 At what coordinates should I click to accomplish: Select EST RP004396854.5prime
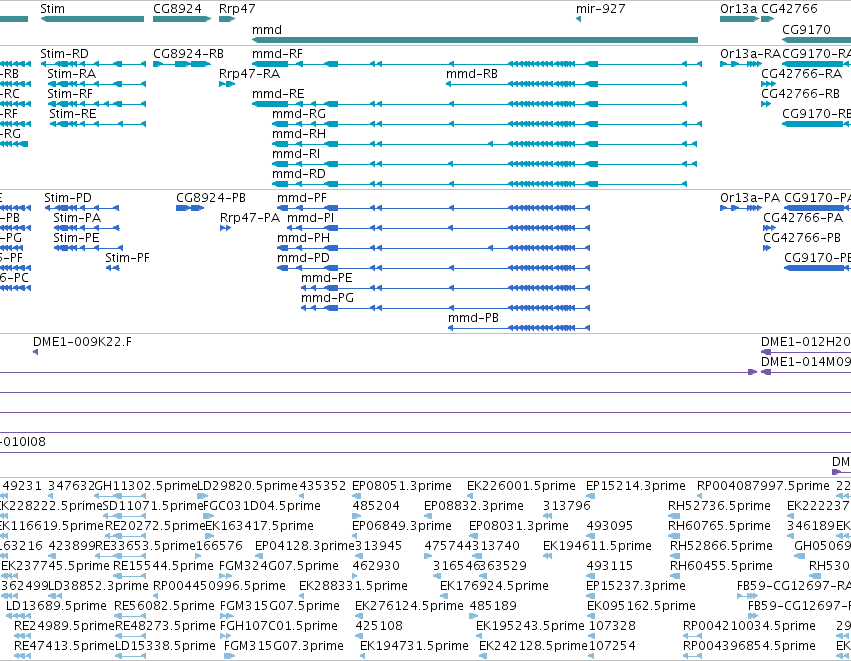tap(692, 656)
